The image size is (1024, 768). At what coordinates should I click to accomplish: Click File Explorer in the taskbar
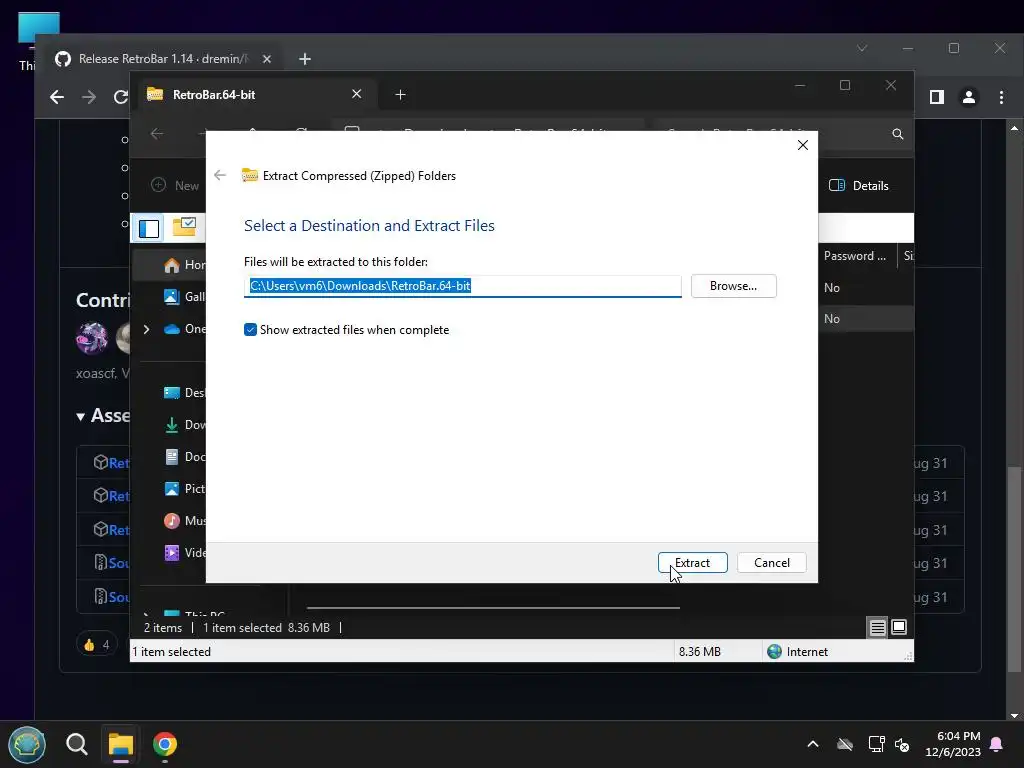[x=121, y=744]
